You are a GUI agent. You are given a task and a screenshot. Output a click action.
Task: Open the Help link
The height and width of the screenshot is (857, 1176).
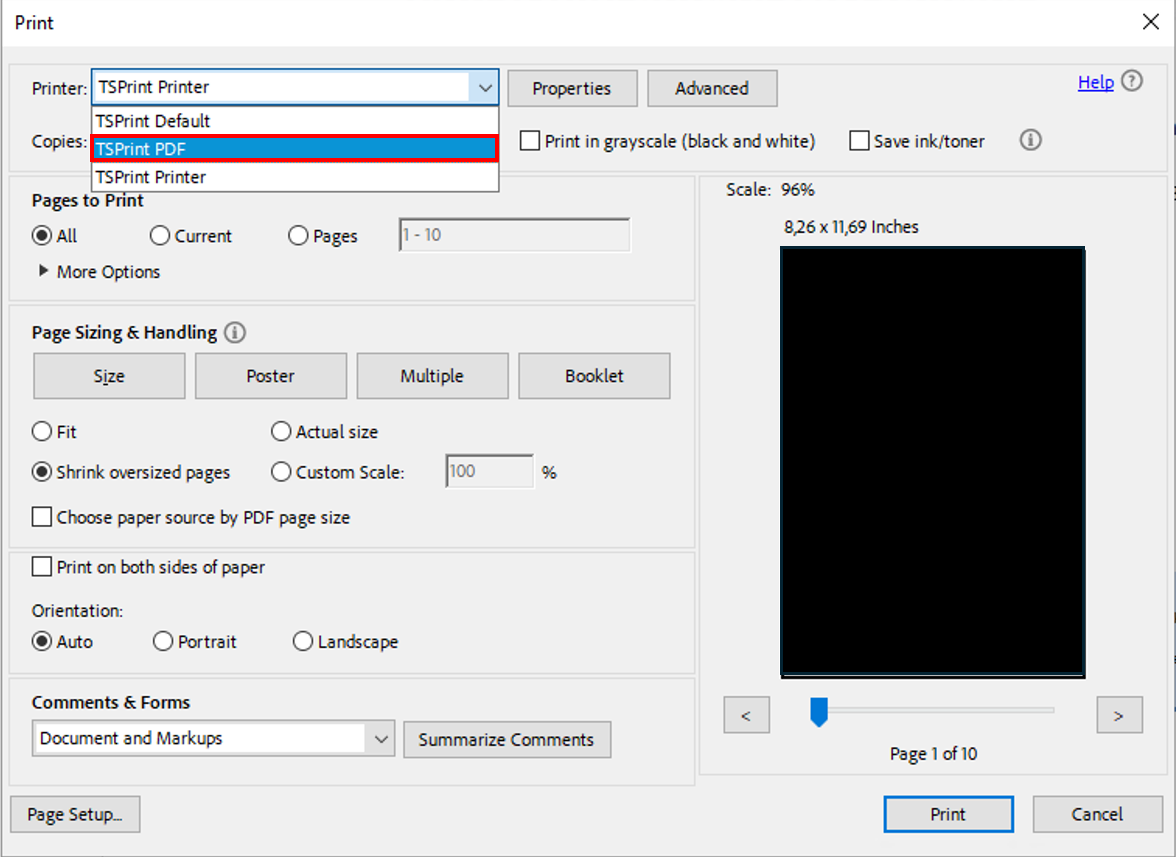click(x=1096, y=82)
